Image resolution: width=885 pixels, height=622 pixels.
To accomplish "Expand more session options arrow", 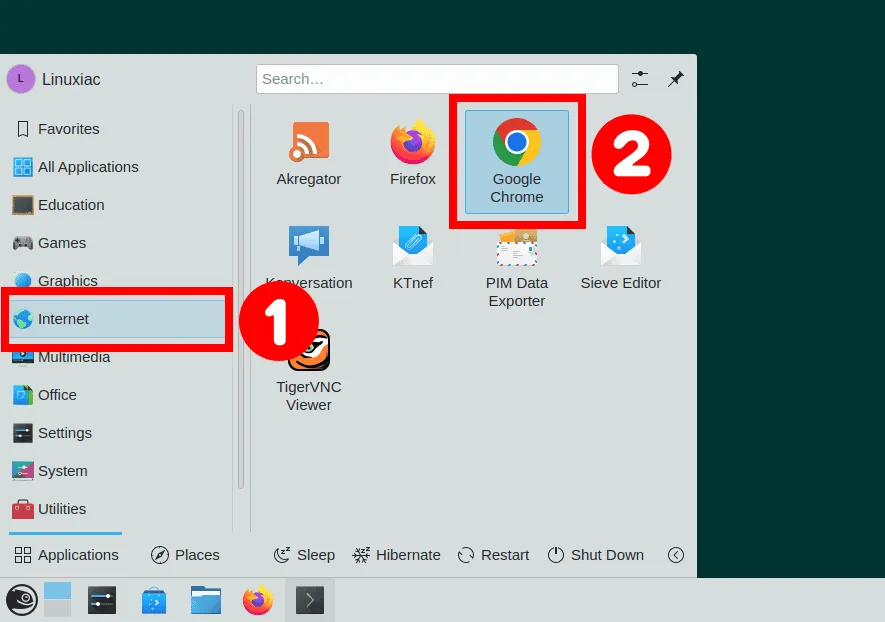I will [676, 555].
